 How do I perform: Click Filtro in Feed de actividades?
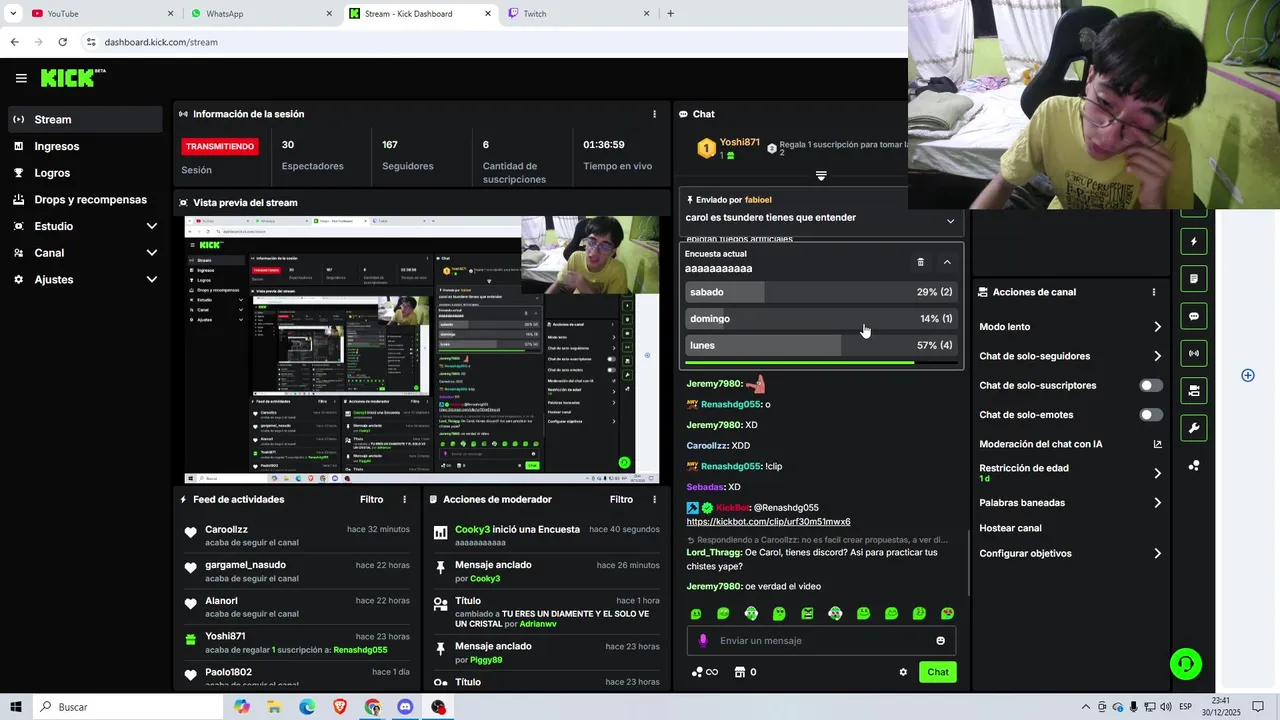tap(371, 499)
